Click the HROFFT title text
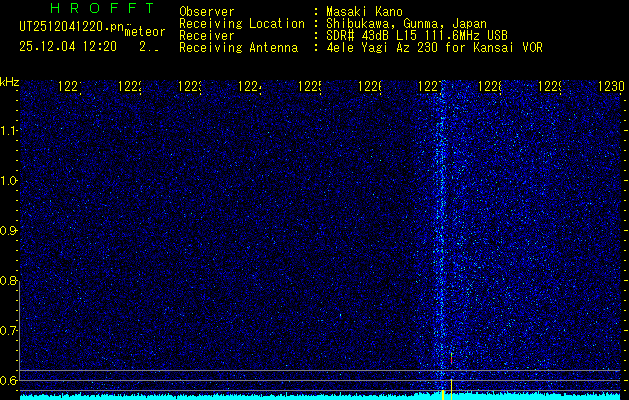This screenshot has height=400, width=629. [103, 8]
